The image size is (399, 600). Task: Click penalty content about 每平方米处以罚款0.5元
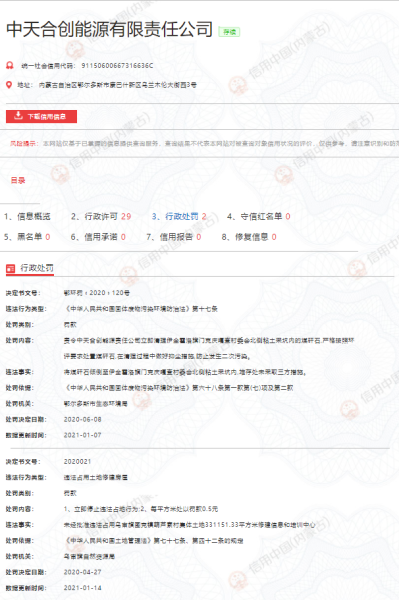coord(141,509)
